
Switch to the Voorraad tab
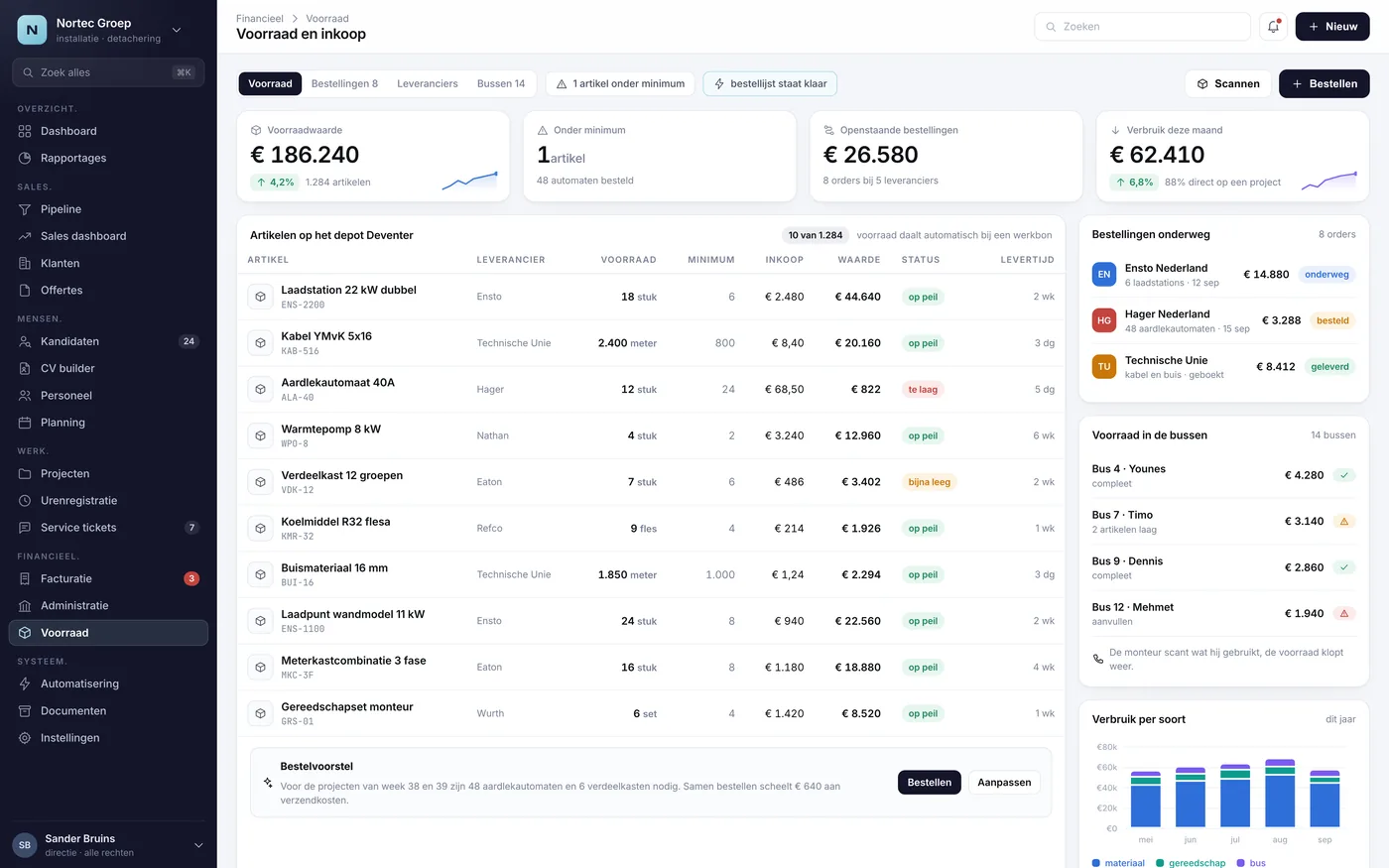[x=270, y=83]
